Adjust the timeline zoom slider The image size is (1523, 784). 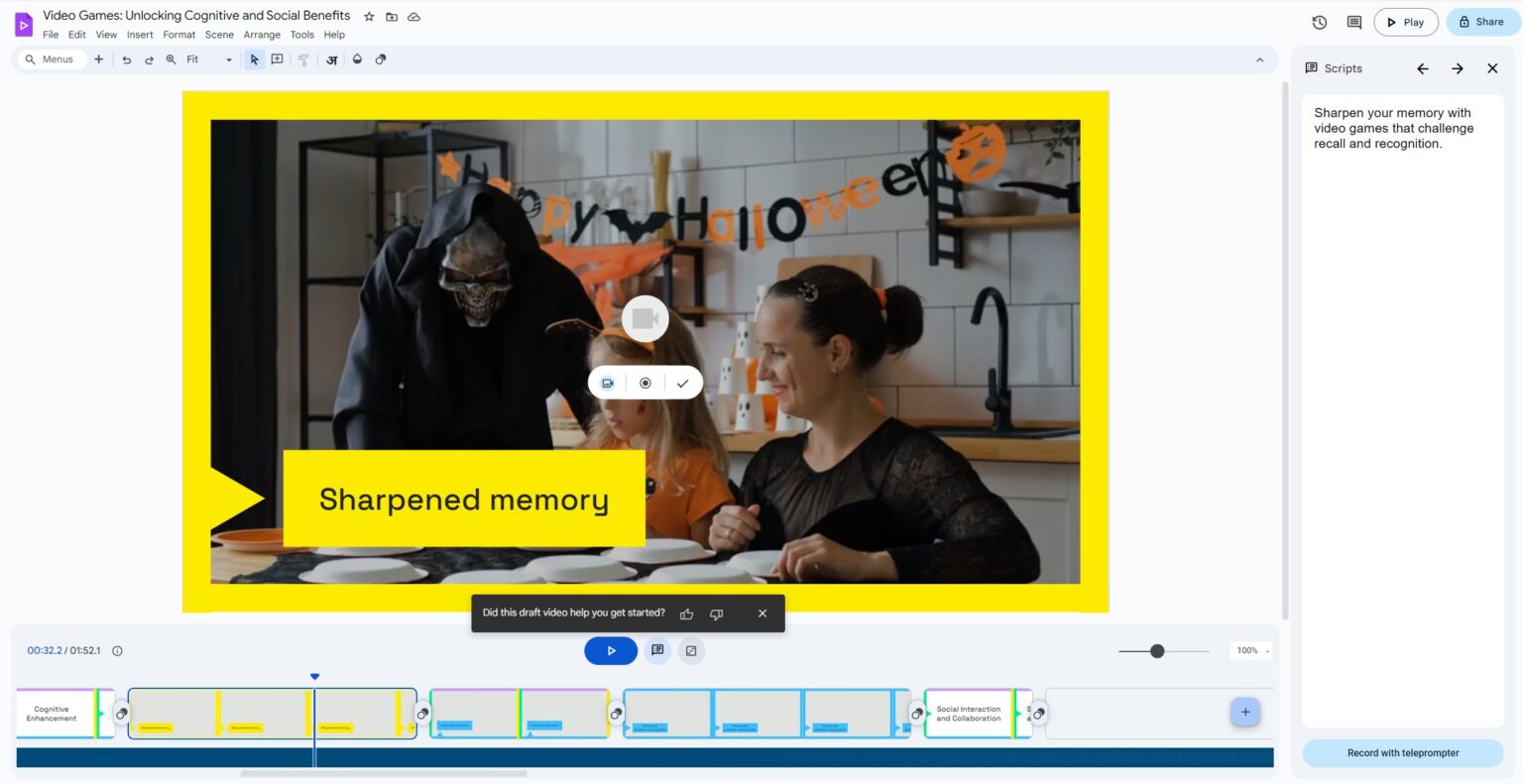1157,651
